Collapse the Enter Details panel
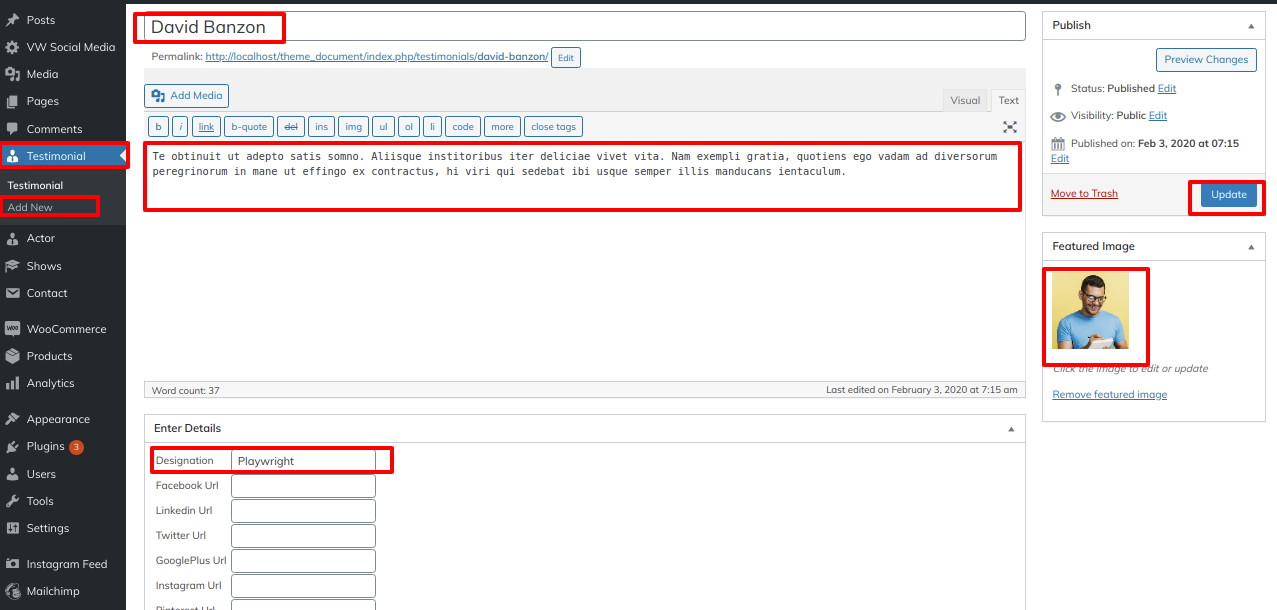Image resolution: width=1277 pixels, height=610 pixels. 1010,429
